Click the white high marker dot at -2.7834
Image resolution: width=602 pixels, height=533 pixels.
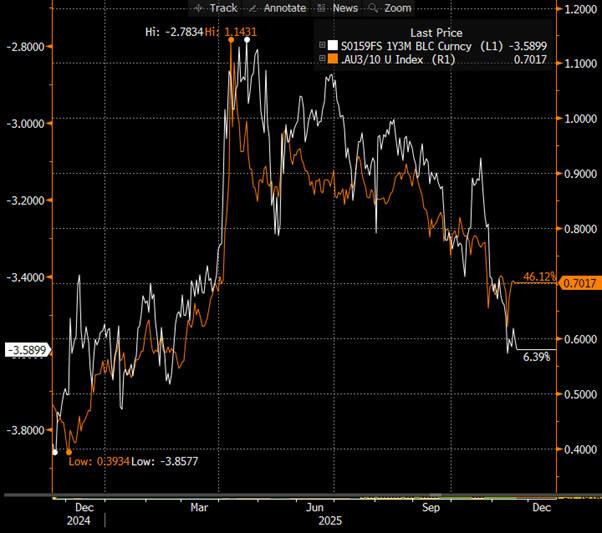tap(247, 40)
